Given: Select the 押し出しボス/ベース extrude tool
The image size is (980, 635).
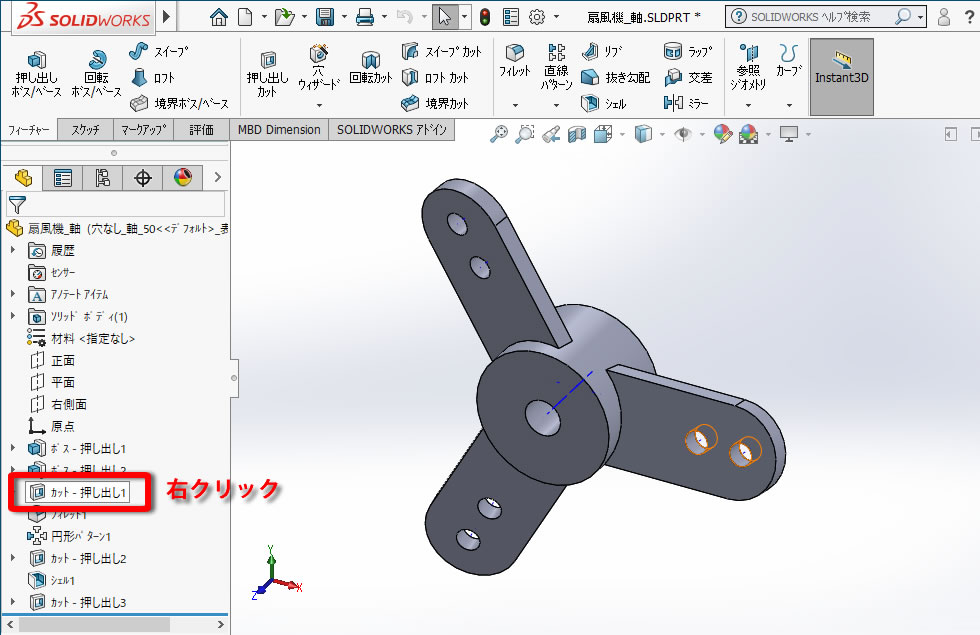Looking at the screenshot, I should [36, 74].
